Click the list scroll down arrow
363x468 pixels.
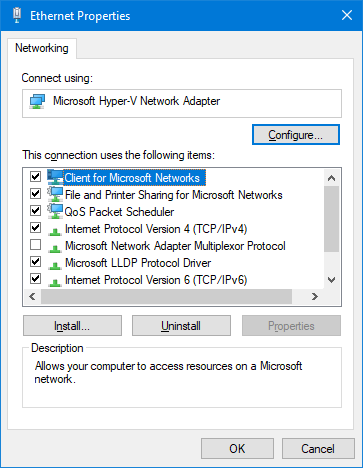331,280
